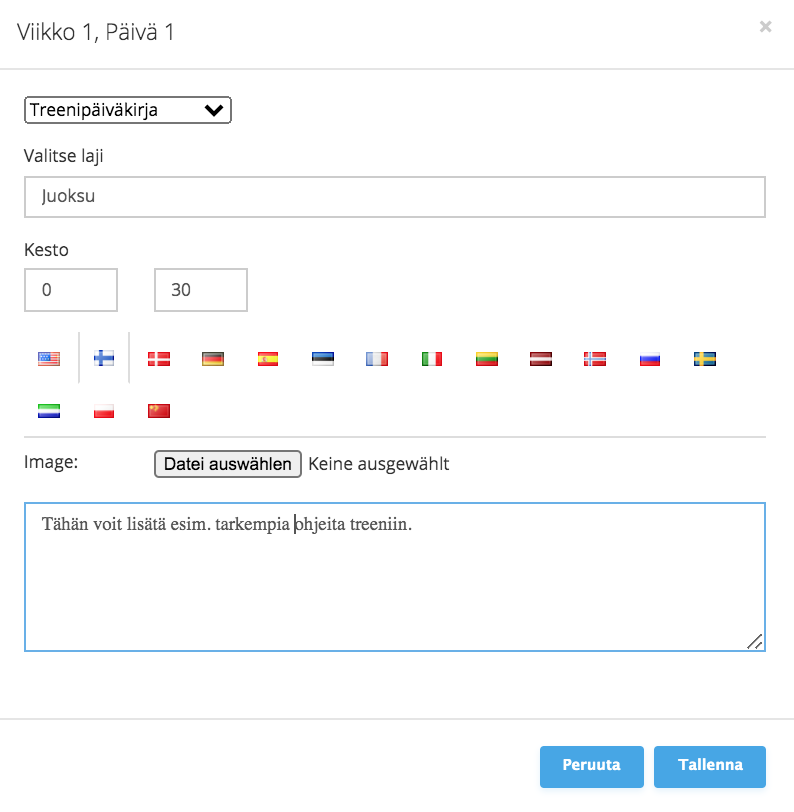Viewport: 794px width, 812px height.
Task: Pick the German flag language
Action: tap(213, 359)
